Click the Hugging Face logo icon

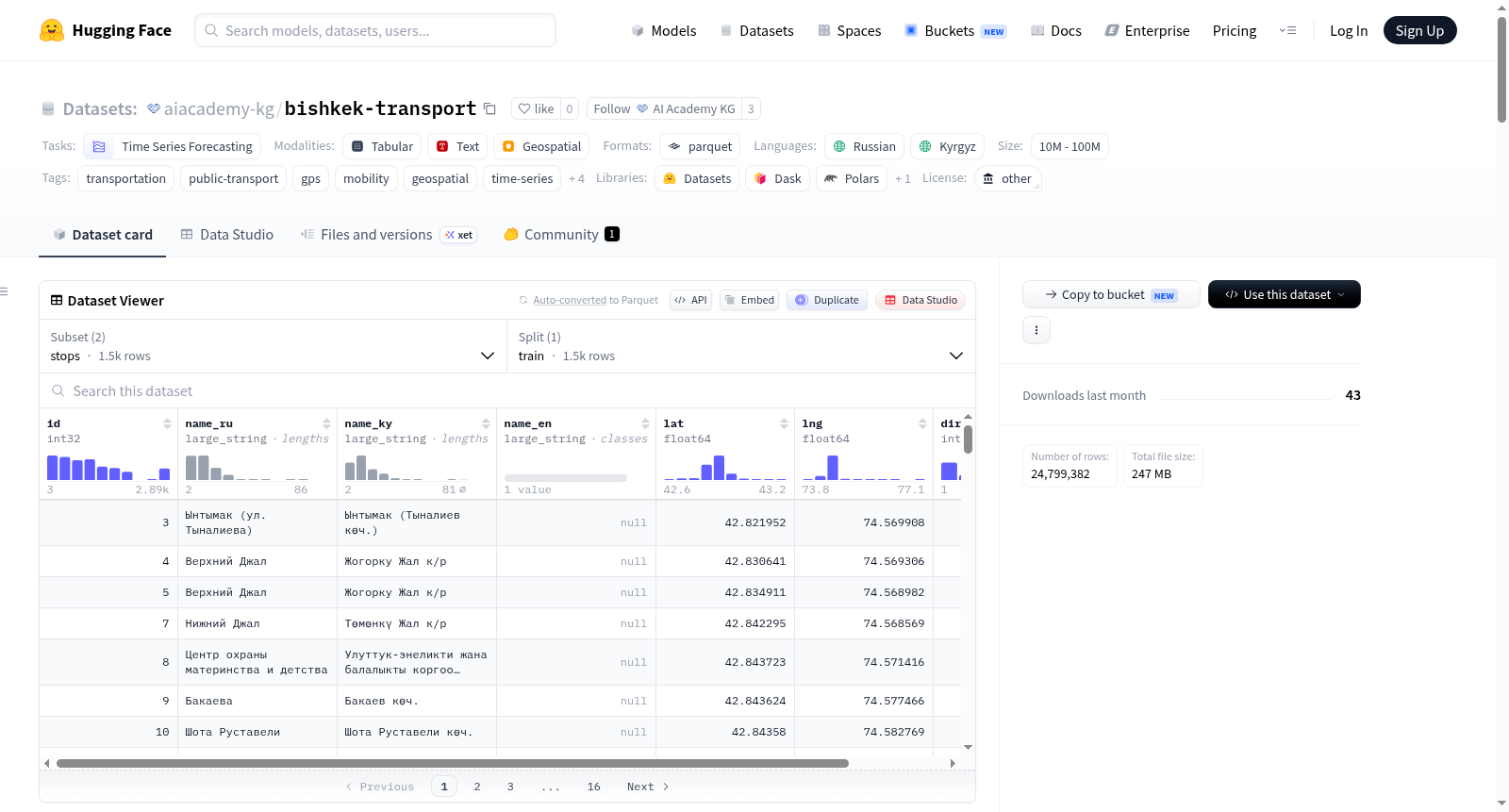pos(52,30)
